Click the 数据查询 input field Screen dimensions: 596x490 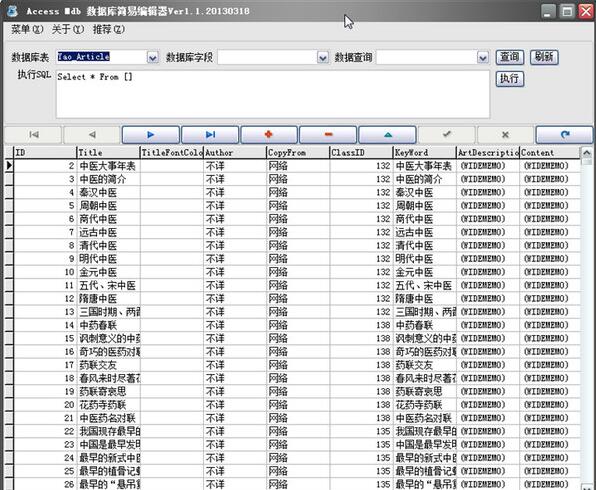click(x=427, y=57)
